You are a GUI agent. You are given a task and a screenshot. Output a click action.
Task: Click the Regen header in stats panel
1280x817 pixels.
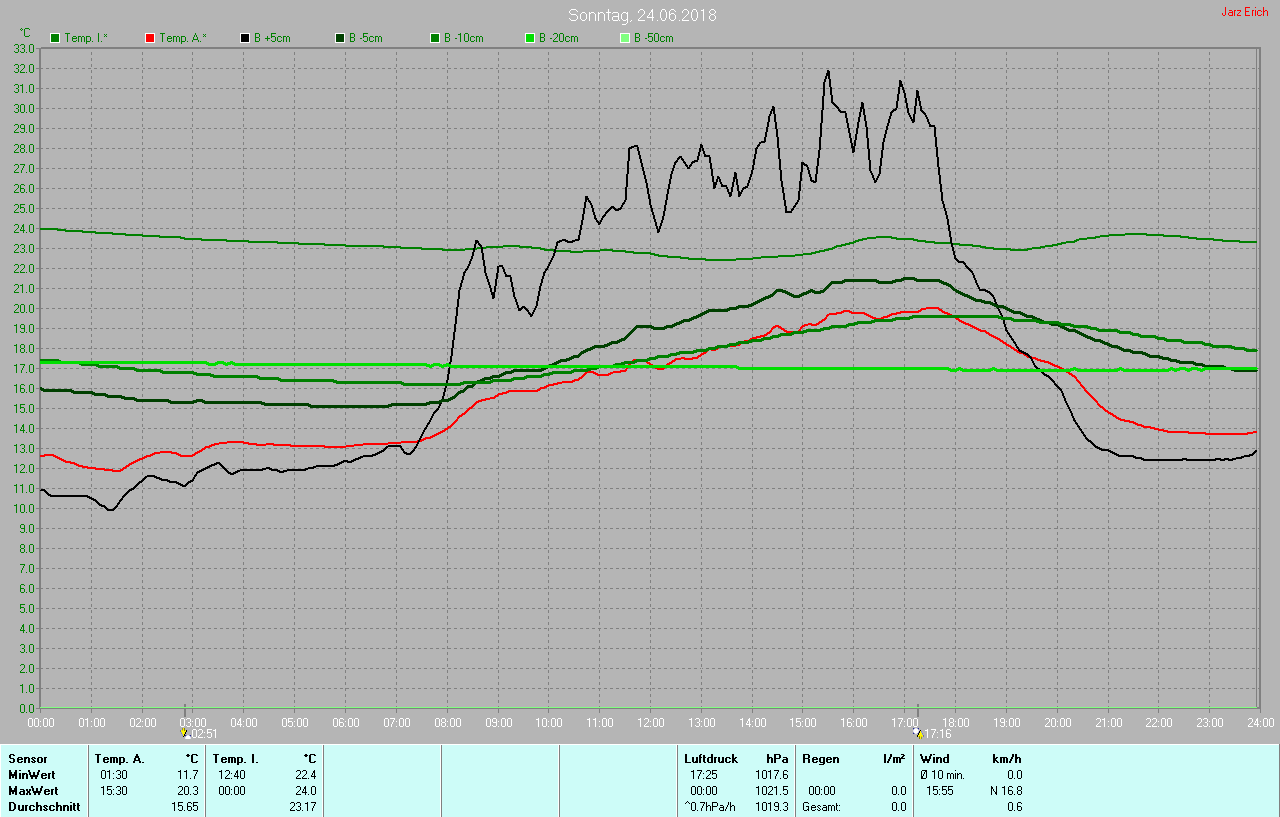820,759
